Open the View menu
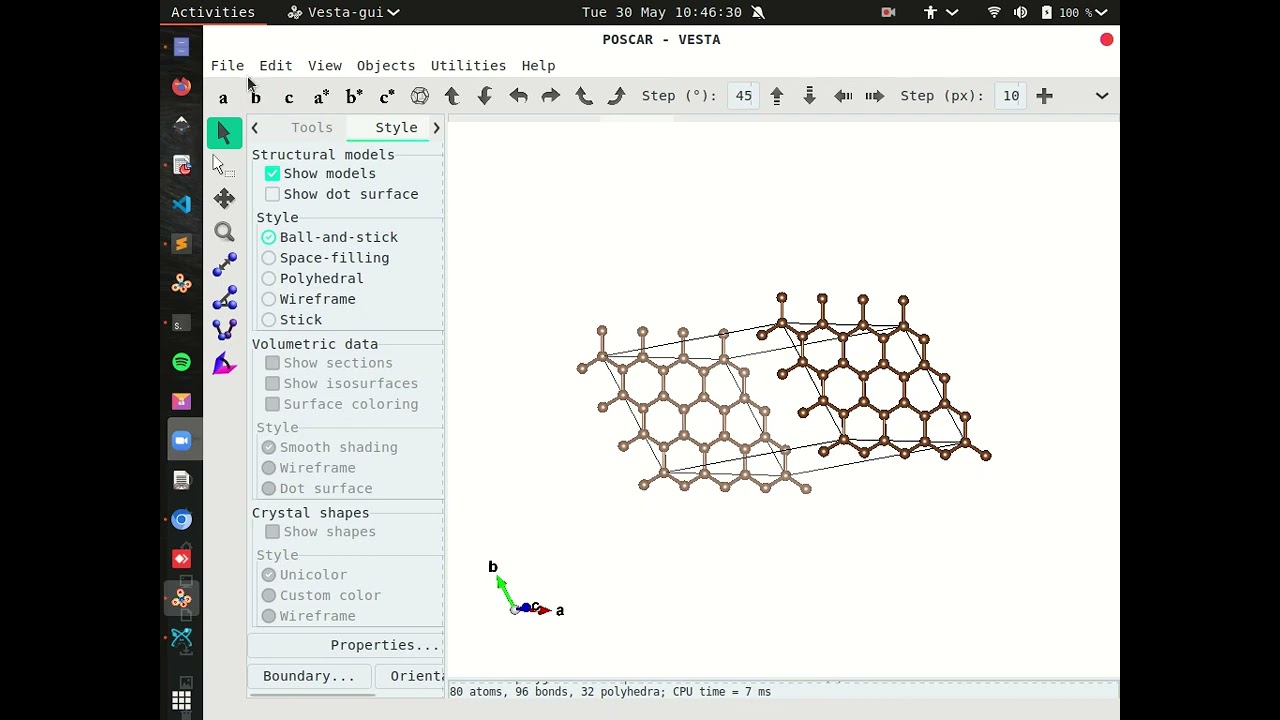 click(x=325, y=66)
